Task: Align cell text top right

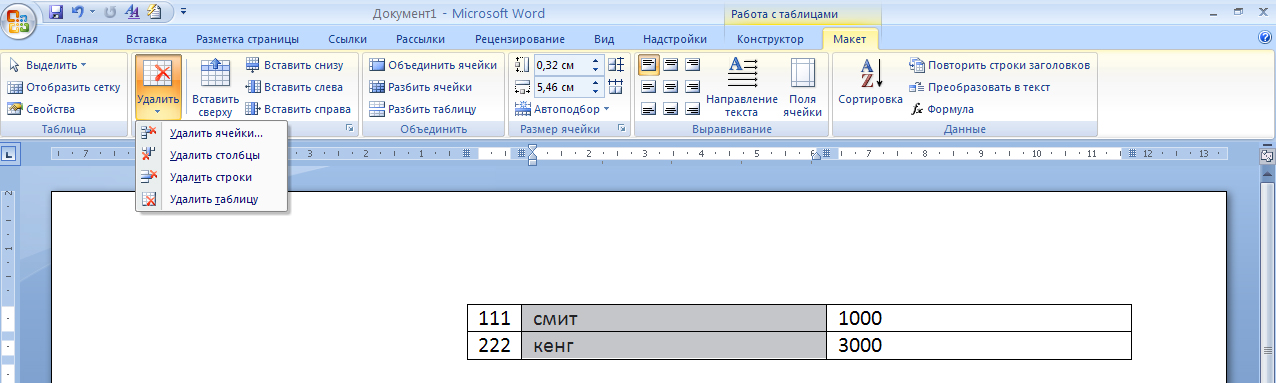Action: [692, 65]
